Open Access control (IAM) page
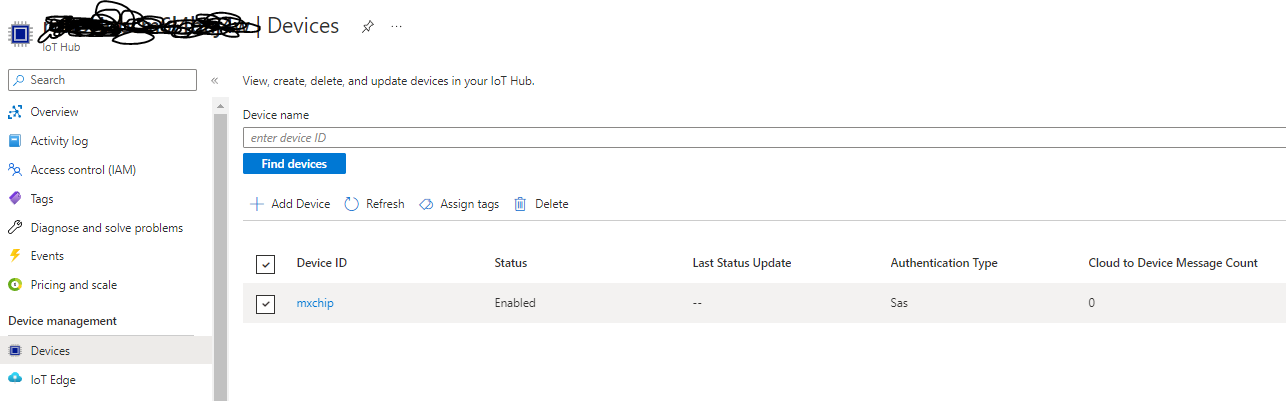The height and width of the screenshot is (401, 1286). tap(83, 170)
